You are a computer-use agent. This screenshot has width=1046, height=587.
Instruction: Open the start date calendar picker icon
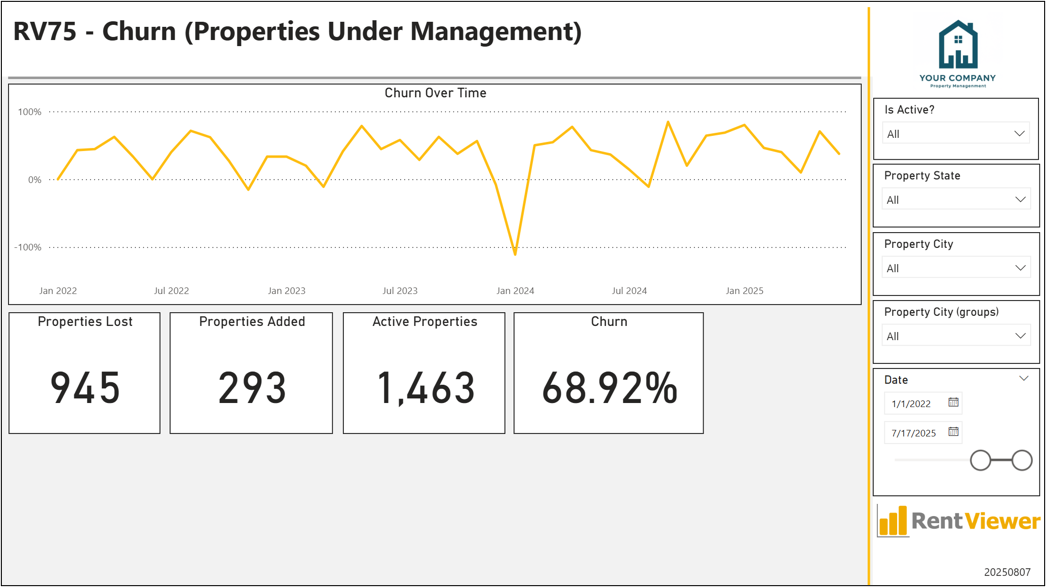pos(953,402)
